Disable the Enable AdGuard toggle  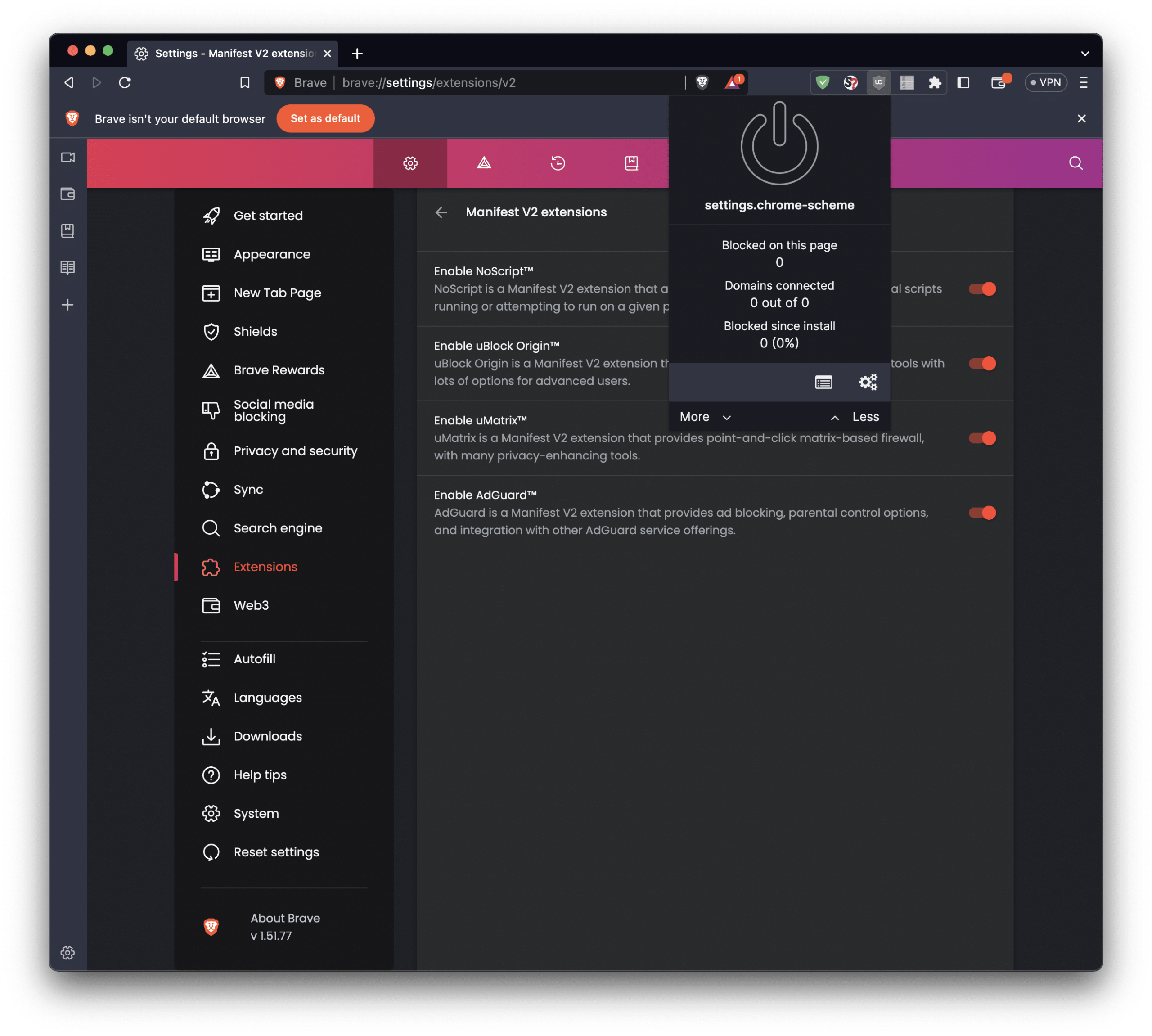click(x=982, y=513)
